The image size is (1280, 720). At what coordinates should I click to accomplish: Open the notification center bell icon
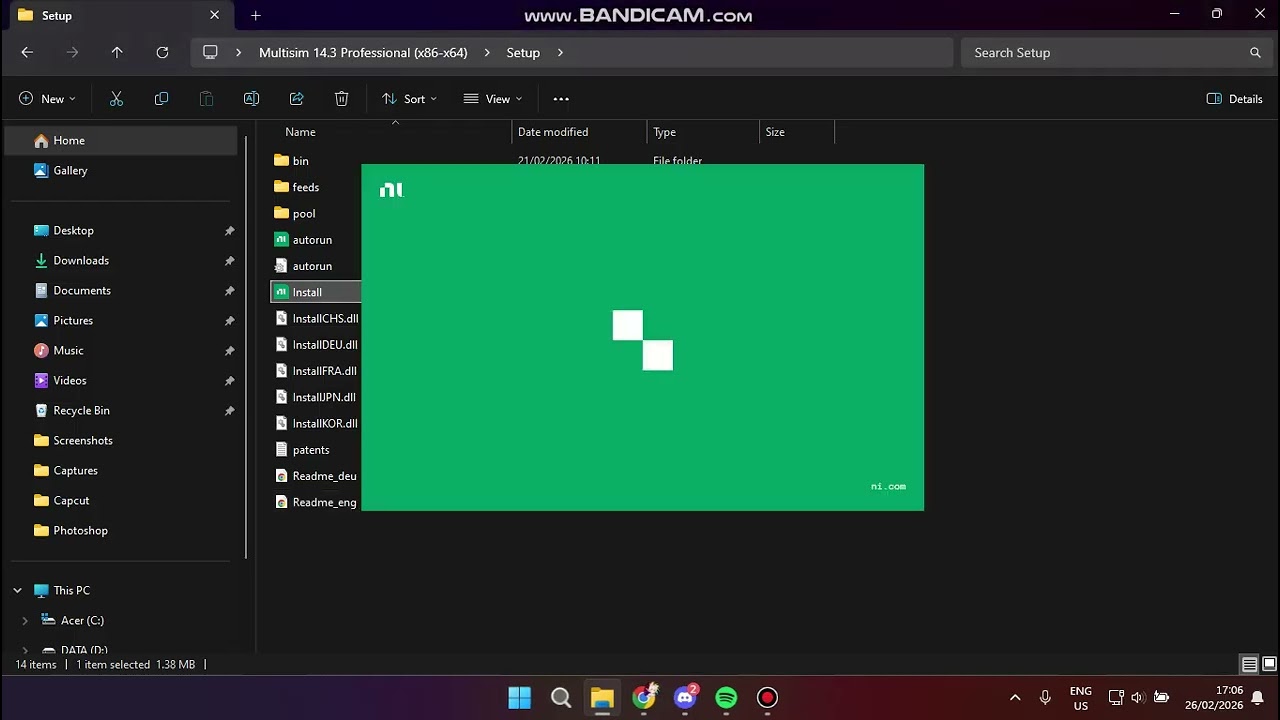click(1258, 697)
